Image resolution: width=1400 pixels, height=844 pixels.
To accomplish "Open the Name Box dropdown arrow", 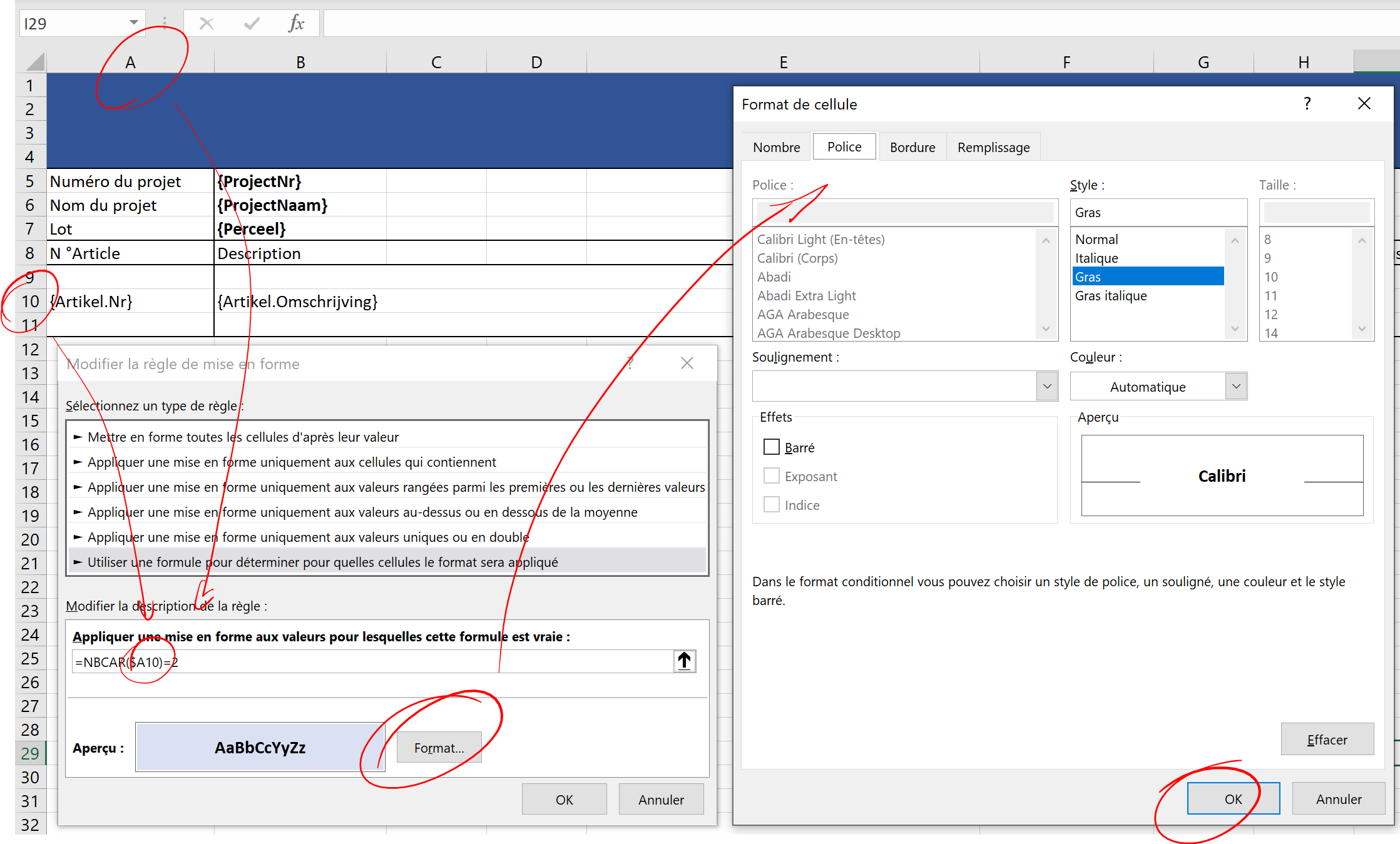I will click(x=133, y=23).
